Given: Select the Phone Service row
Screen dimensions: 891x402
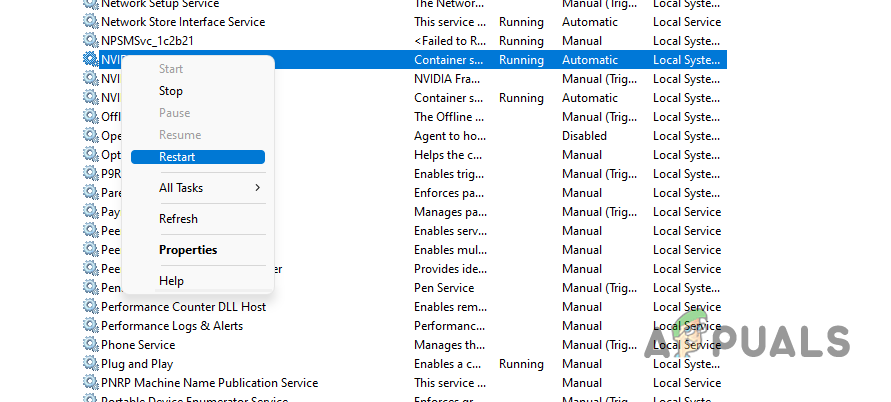Looking at the screenshot, I should point(138,345).
